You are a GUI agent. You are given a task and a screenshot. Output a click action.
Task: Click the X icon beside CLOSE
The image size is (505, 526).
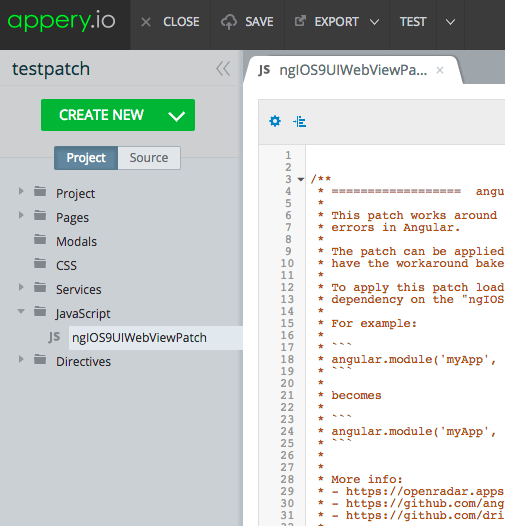tap(146, 22)
